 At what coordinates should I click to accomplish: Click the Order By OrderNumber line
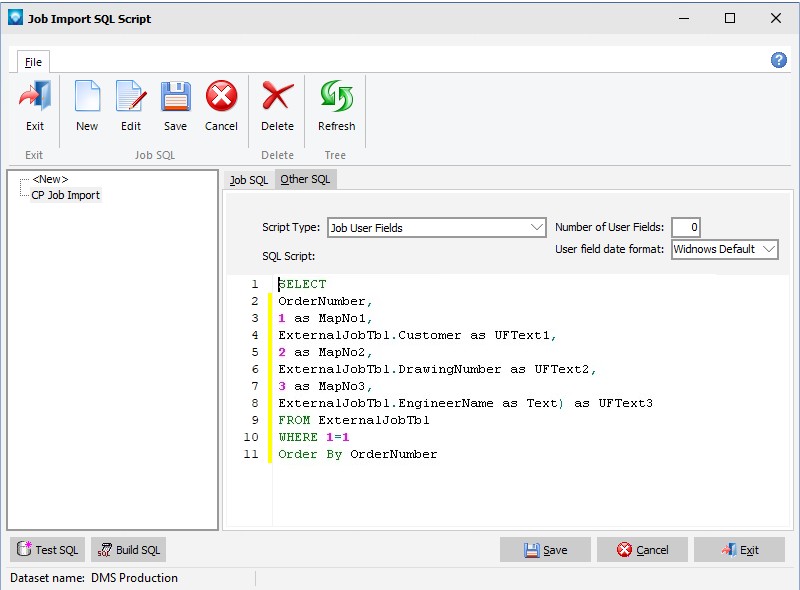pos(358,454)
